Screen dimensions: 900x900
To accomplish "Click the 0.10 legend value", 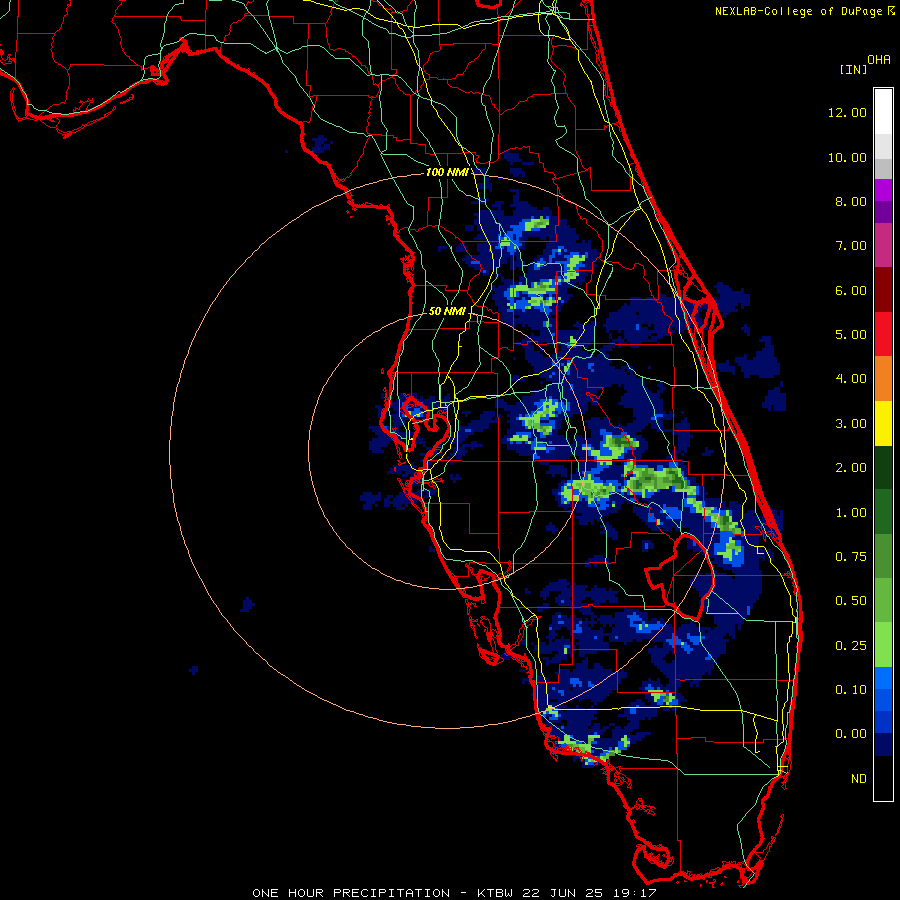I will (x=851, y=690).
